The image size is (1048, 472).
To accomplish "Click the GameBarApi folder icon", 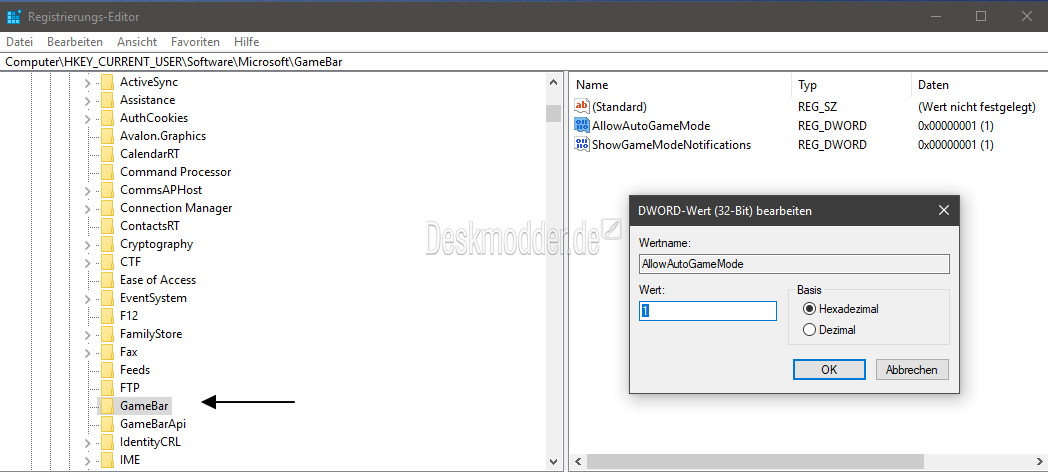I will 107,424.
